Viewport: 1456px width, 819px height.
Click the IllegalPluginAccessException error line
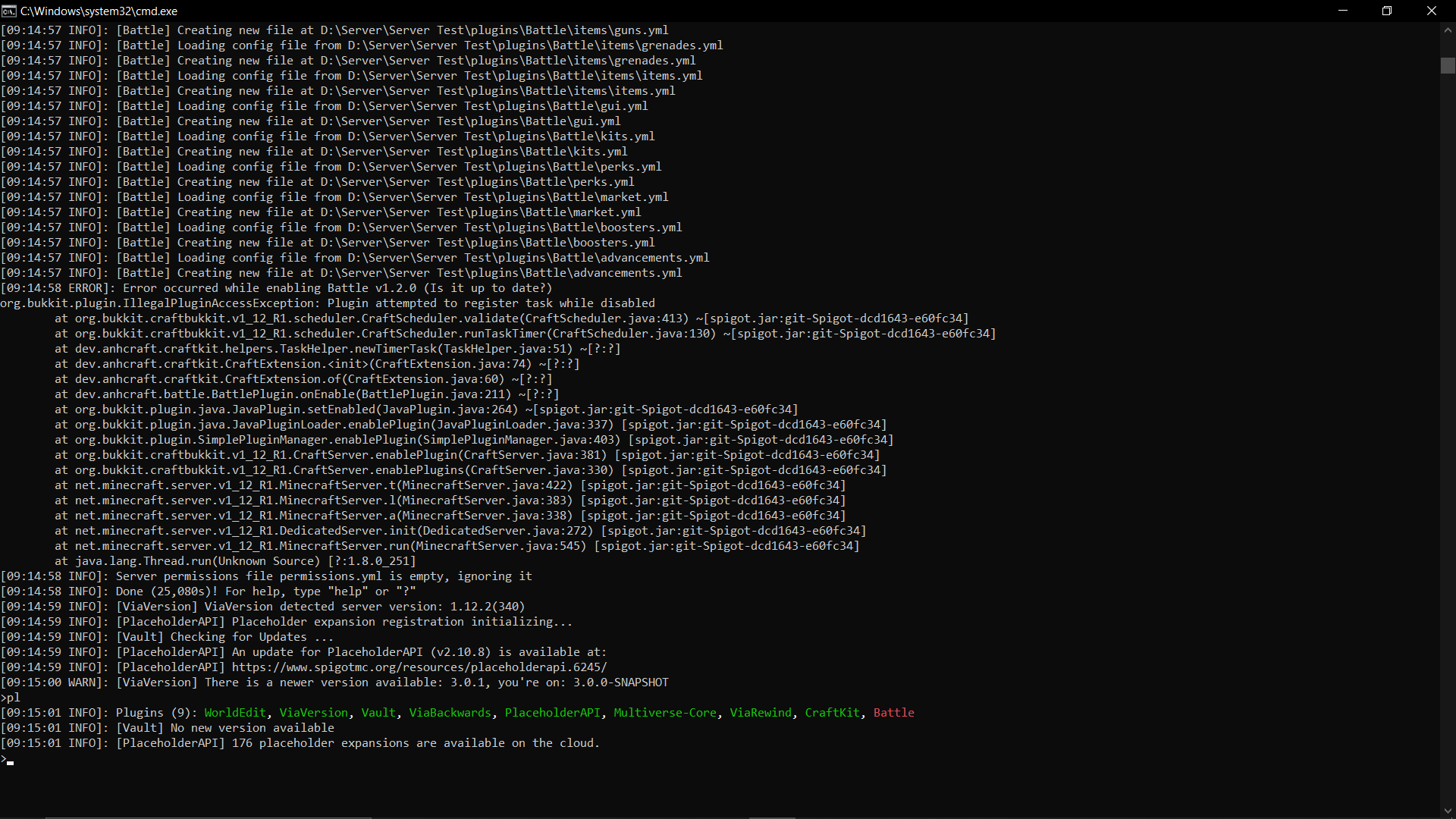[326, 303]
